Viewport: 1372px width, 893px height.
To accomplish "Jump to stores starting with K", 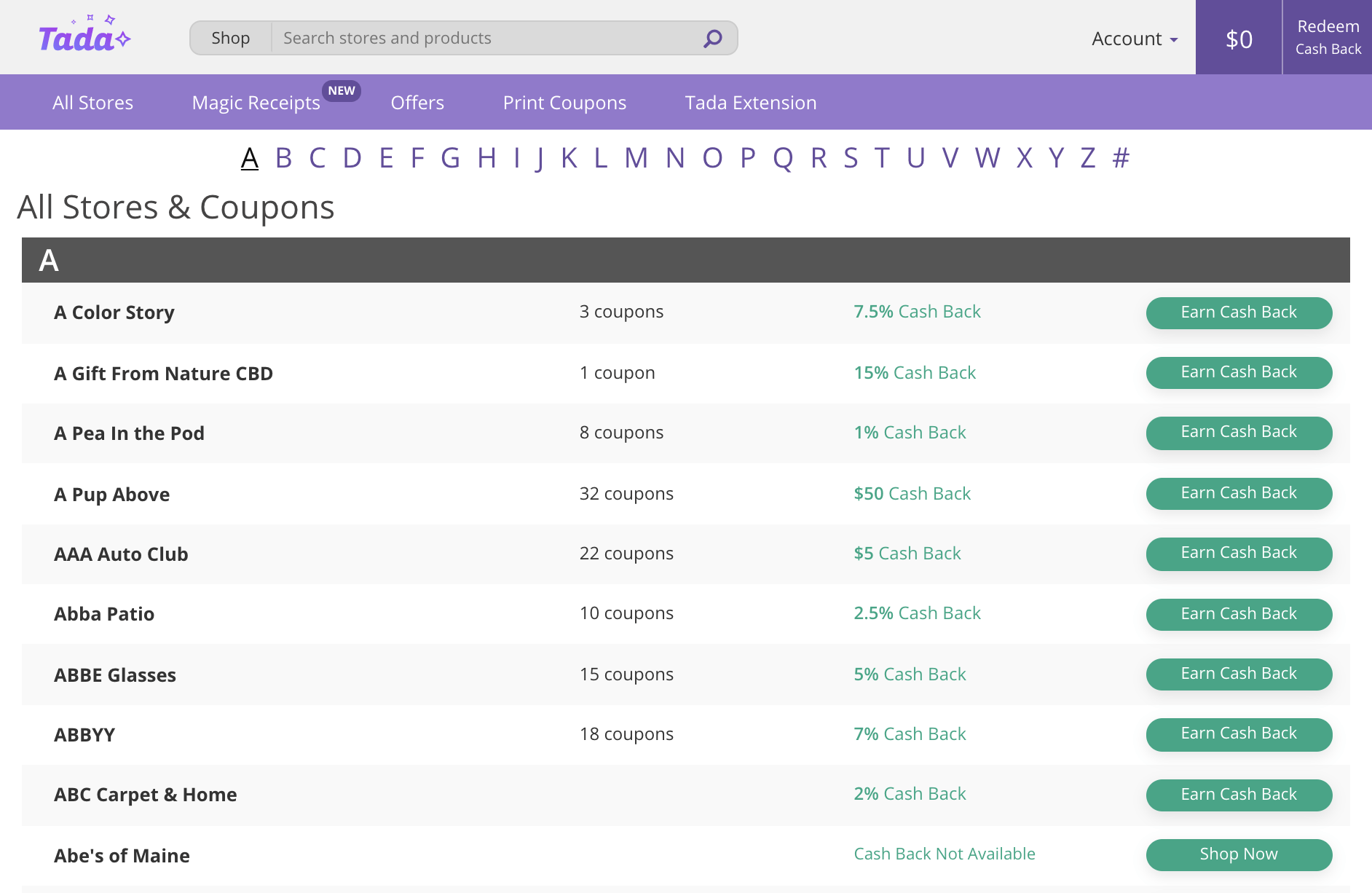I will coord(569,157).
